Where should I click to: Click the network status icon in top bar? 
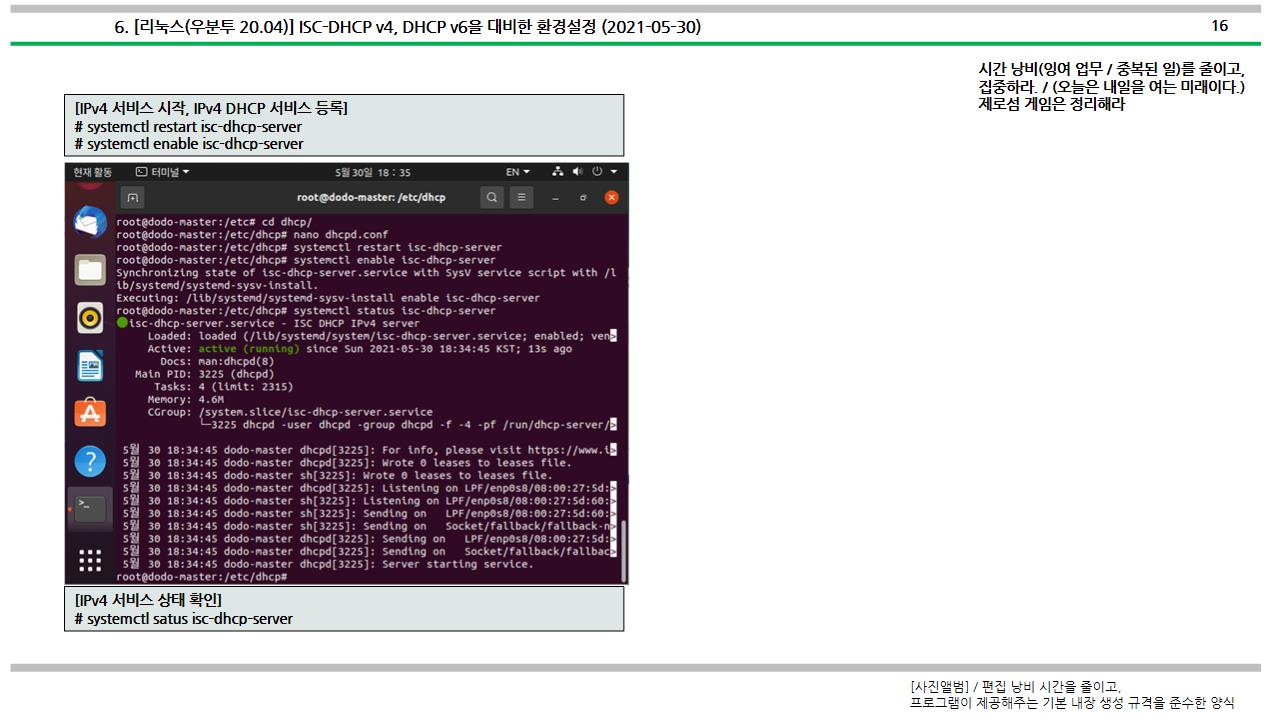click(558, 172)
